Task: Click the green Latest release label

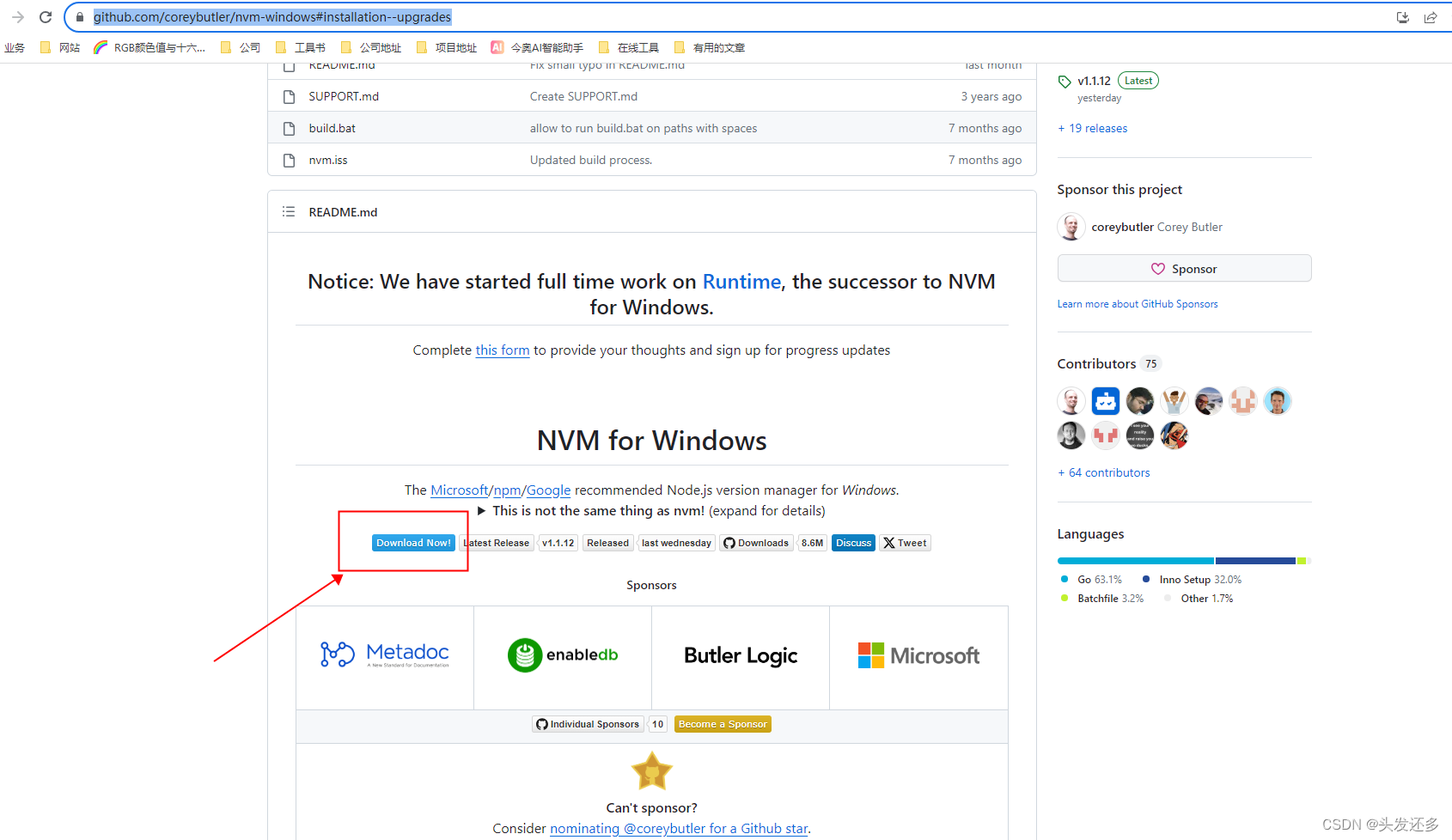Action: point(1138,81)
